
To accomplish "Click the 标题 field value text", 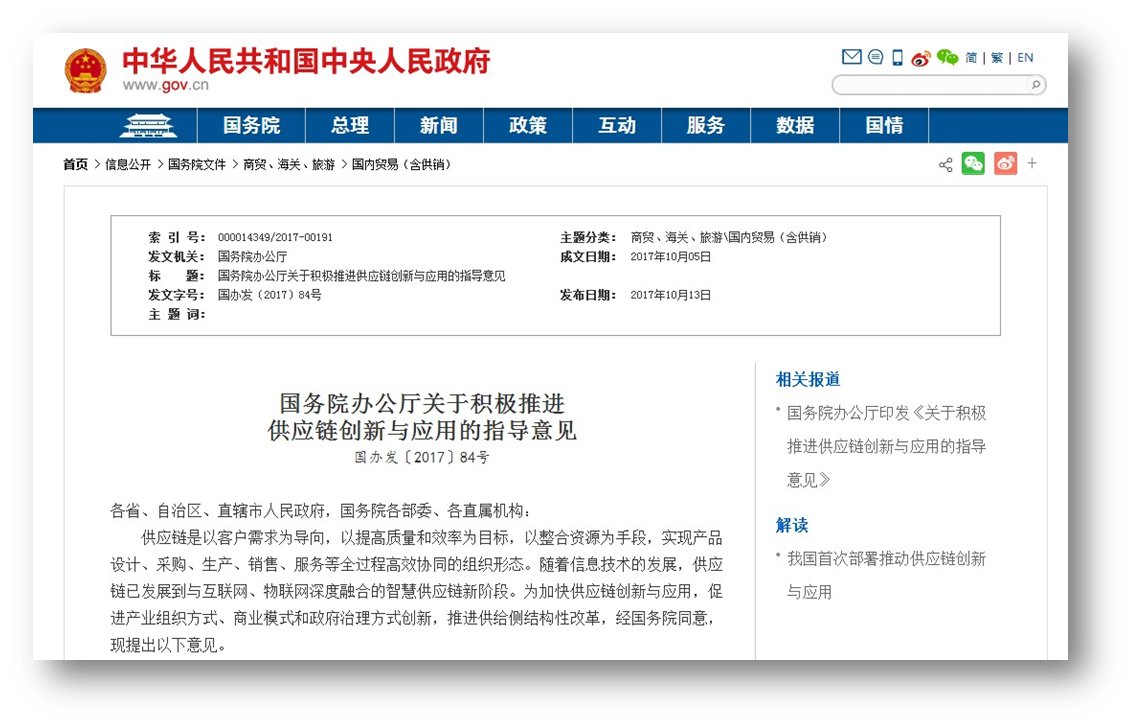I will (x=361, y=276).
